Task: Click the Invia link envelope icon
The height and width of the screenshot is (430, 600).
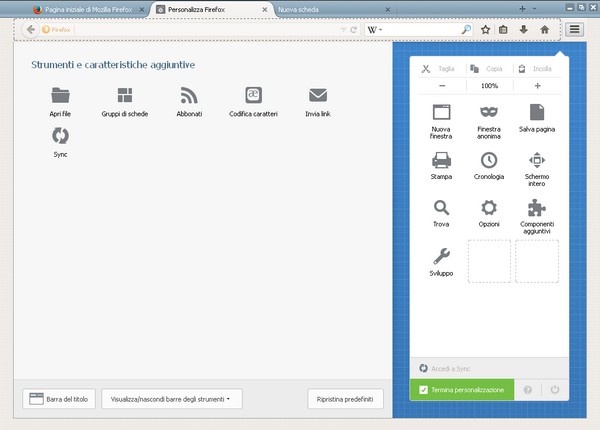Action: [318, 95]
